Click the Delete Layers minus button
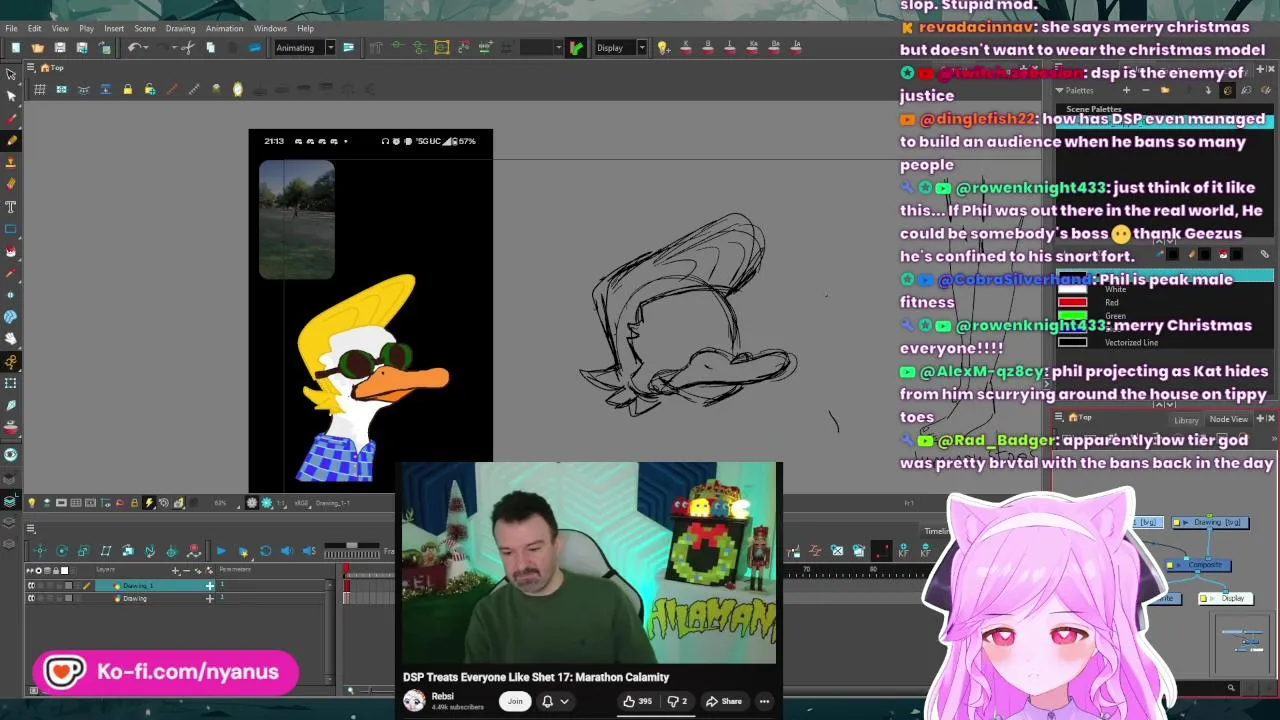 pos(188,571)
